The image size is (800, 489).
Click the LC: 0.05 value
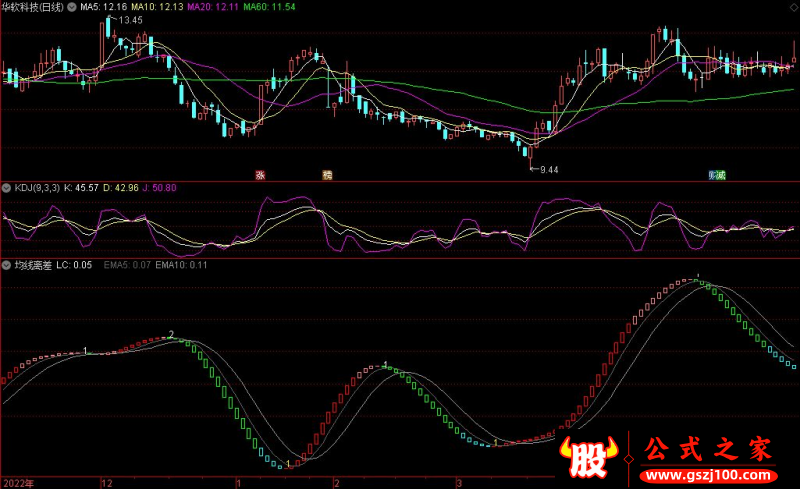click(x=74, y=265)
